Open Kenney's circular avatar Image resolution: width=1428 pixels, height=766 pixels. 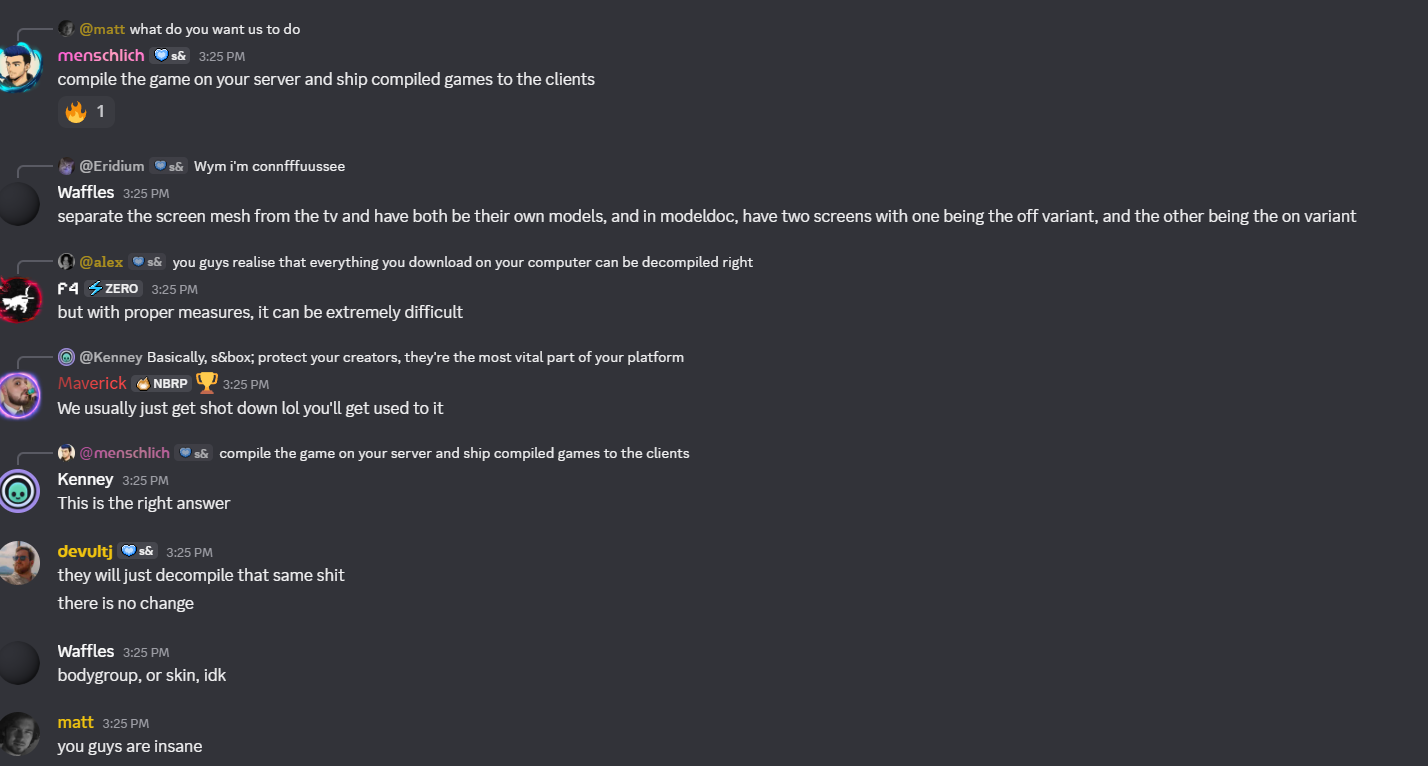click(x=19, y=491)
